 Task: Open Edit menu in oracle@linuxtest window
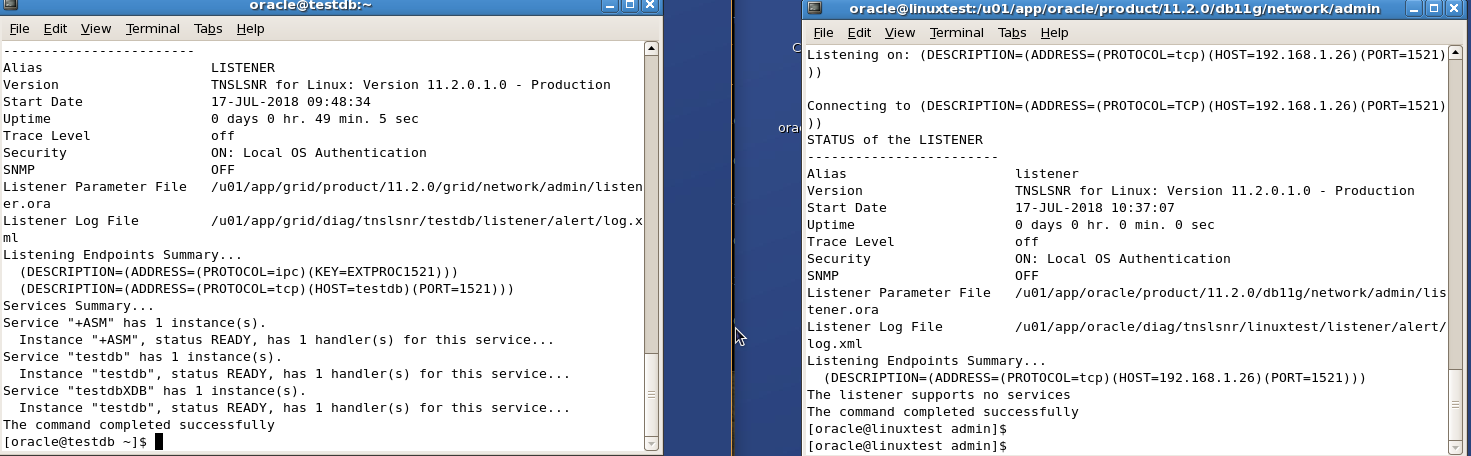(x=859, y=33)
